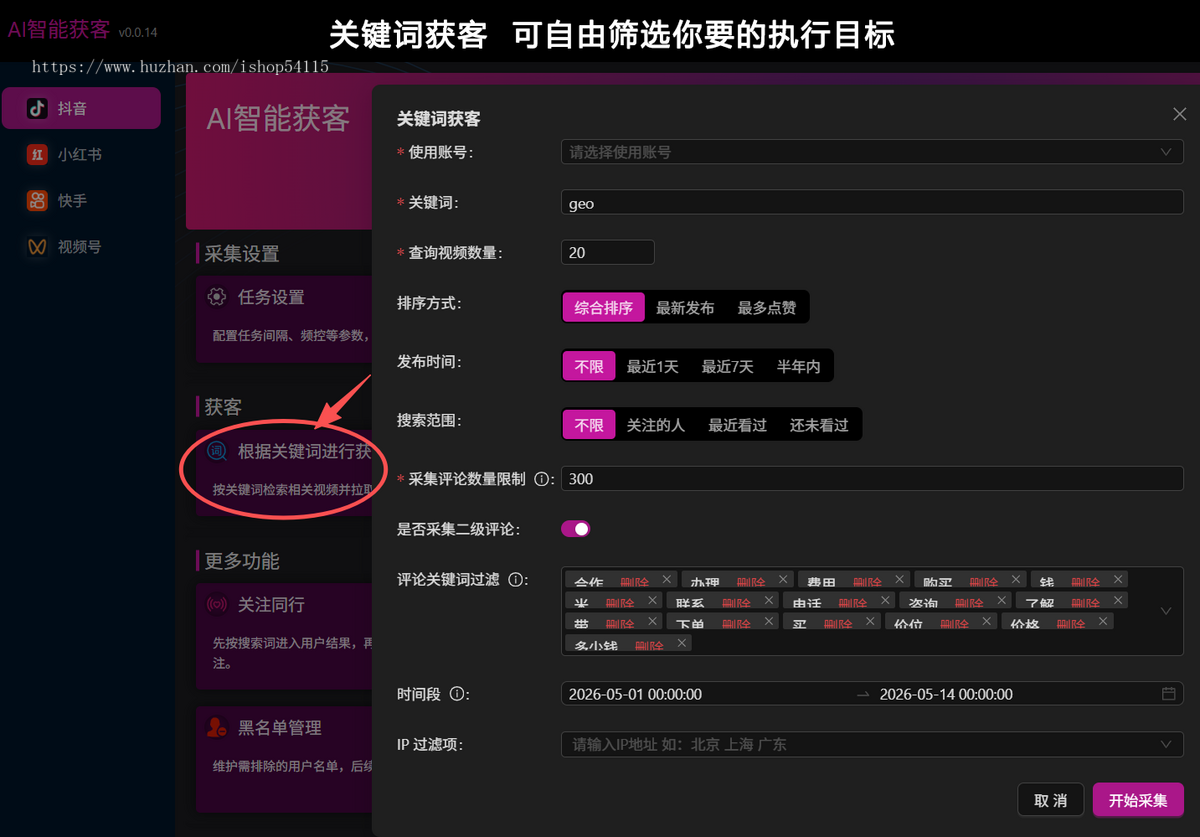Screen dimensions: 1200x837
Task: Close the 关键词获客 dialog with the X
Action: pos(1180,114)
